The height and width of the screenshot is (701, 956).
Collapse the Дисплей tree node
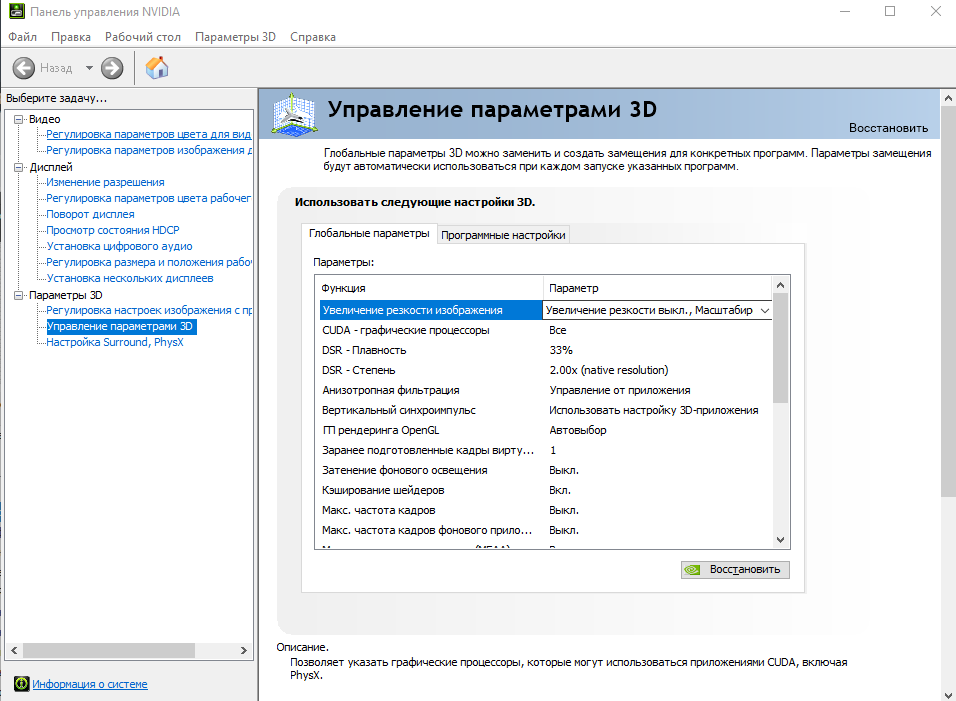(19, 167)
